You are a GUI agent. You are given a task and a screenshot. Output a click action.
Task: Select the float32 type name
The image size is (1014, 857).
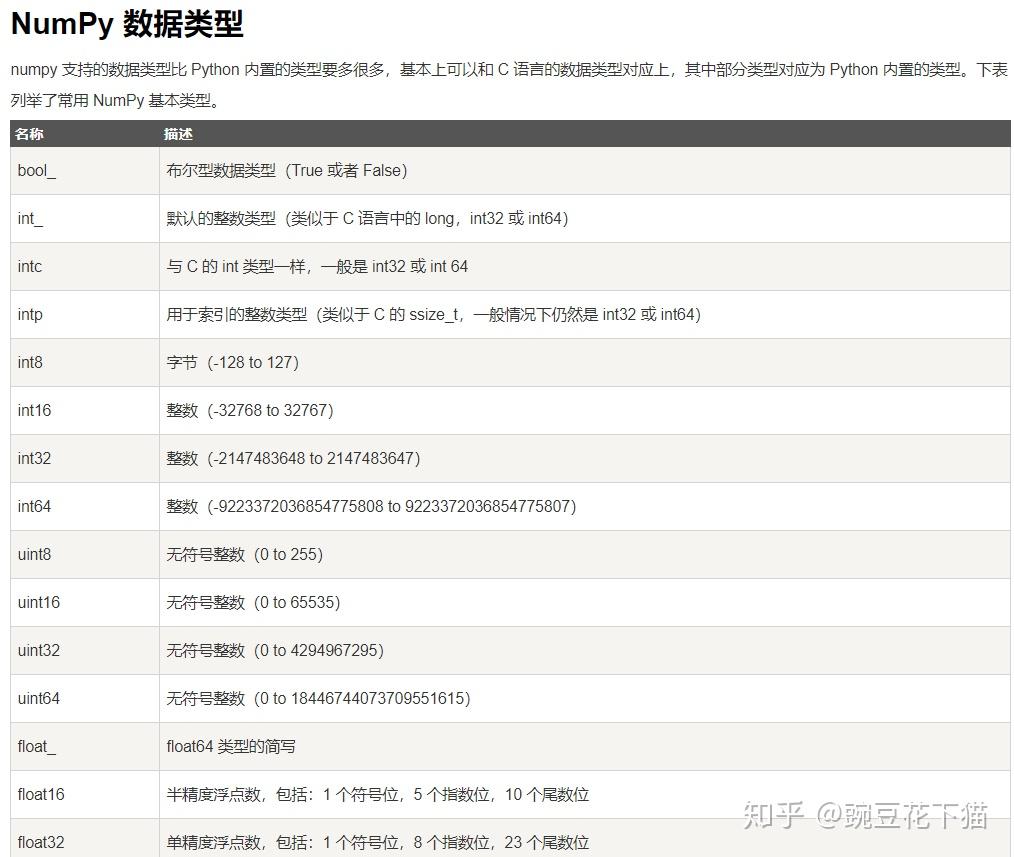tap(41, 842)
